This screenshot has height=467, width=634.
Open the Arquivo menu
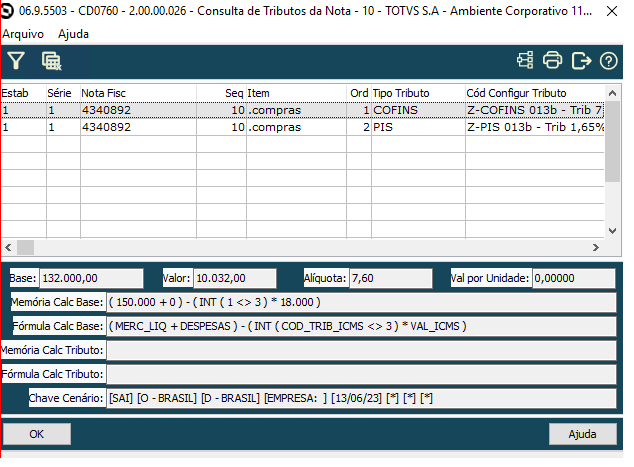pyautogui.click(x=23, y=34)
